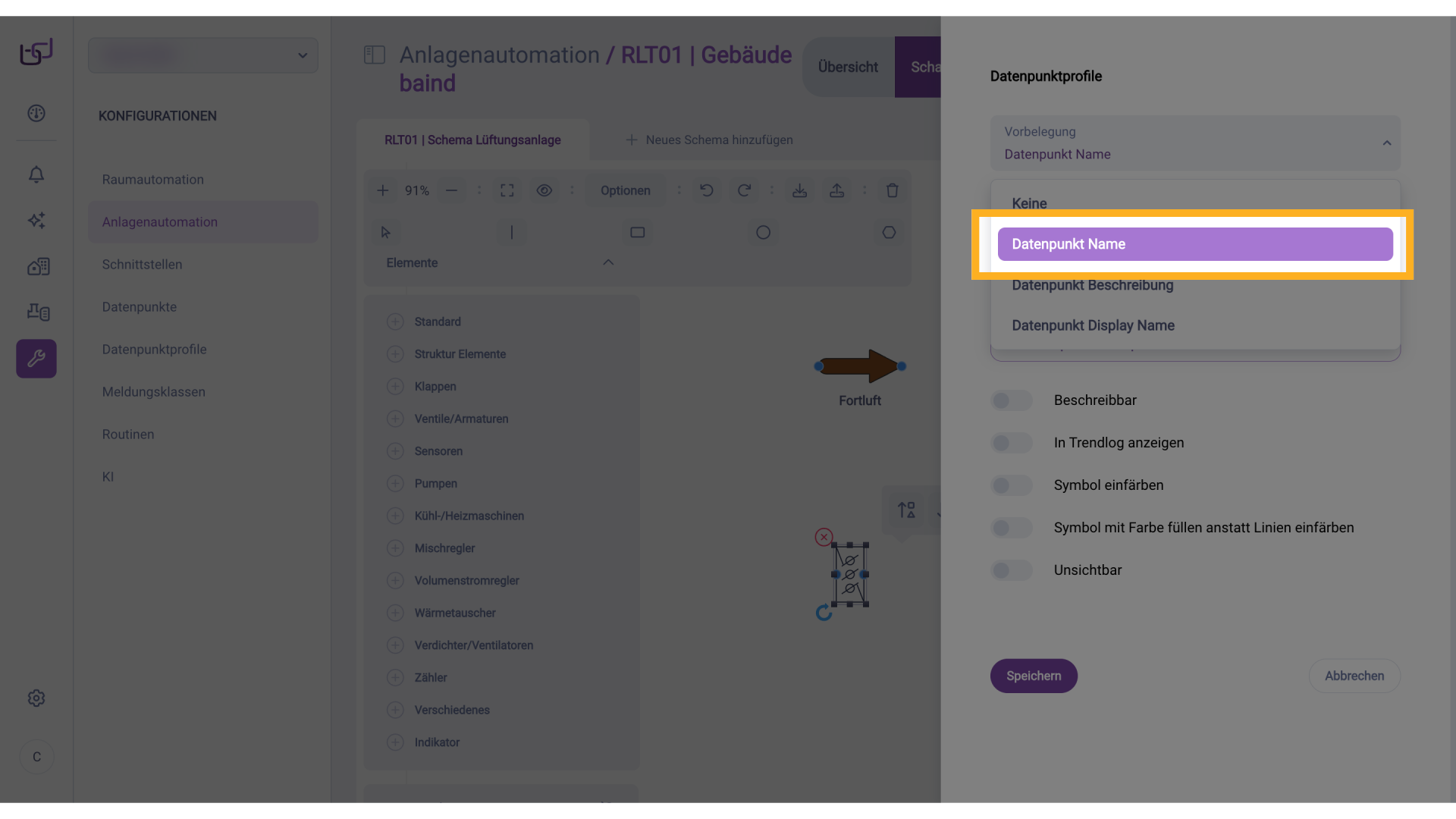The image size is (1456, 819).
Task: Select the rectangle shape tool
Action: point(637,232)
